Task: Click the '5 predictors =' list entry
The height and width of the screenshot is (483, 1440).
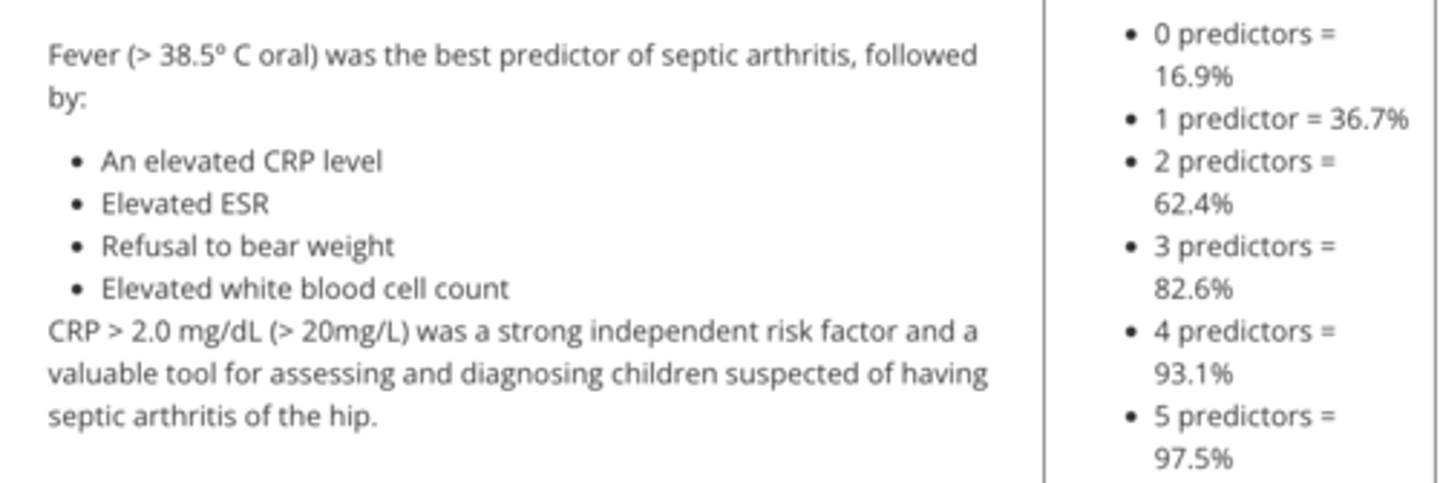Action: click(1244, 416)
